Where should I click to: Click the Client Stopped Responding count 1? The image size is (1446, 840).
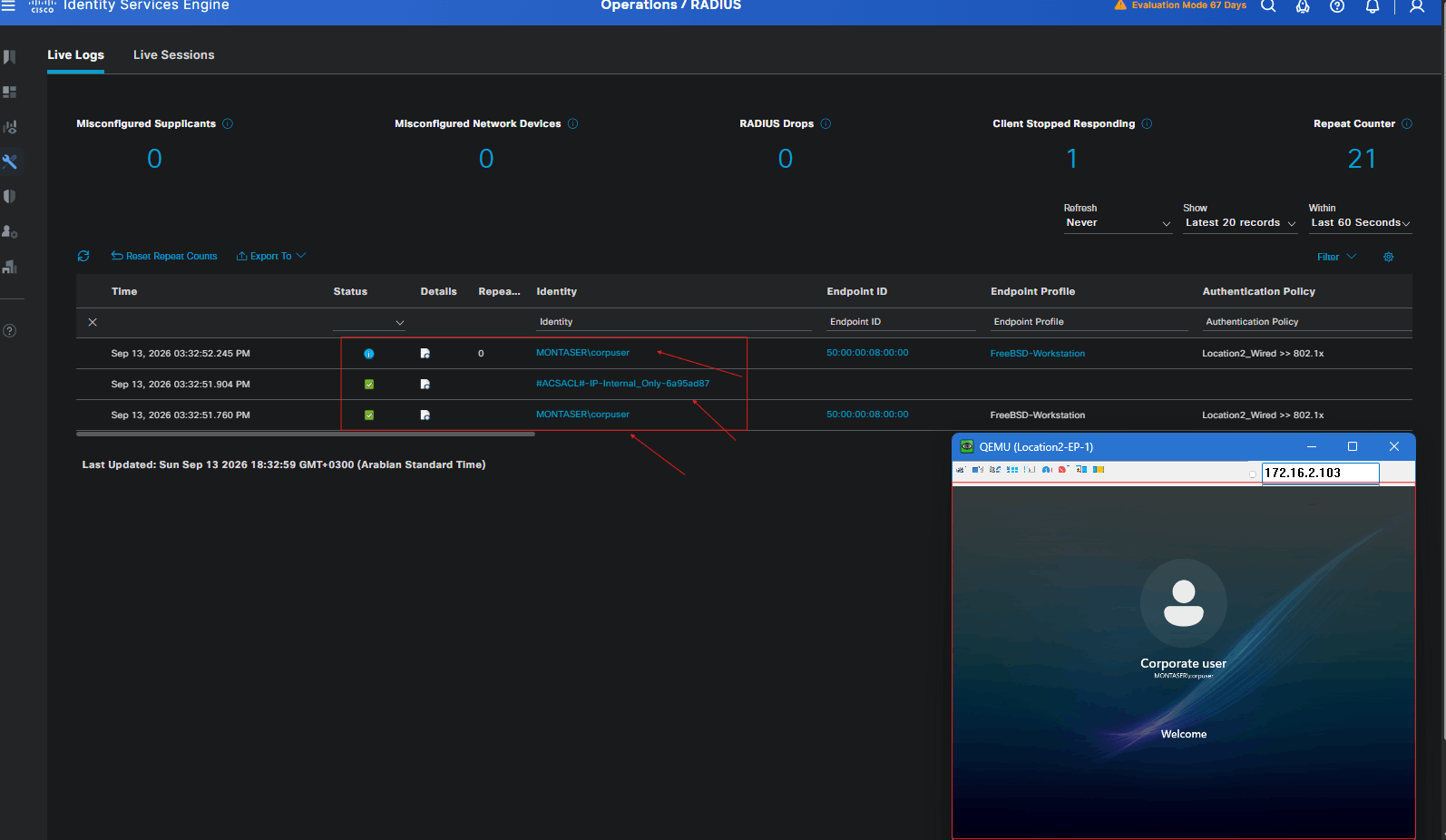click(x=1072, y=160)
